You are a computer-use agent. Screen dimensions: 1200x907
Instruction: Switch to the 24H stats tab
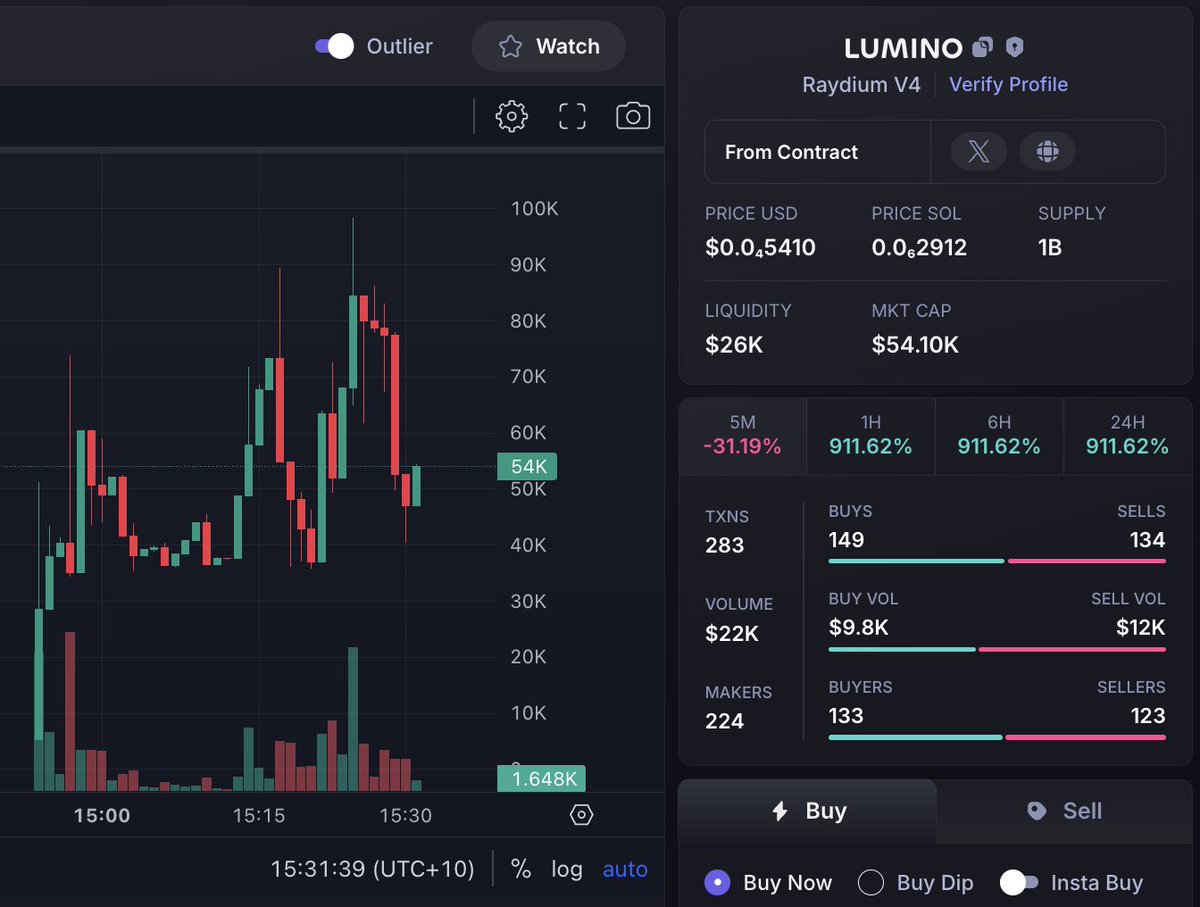(1127, 435)
